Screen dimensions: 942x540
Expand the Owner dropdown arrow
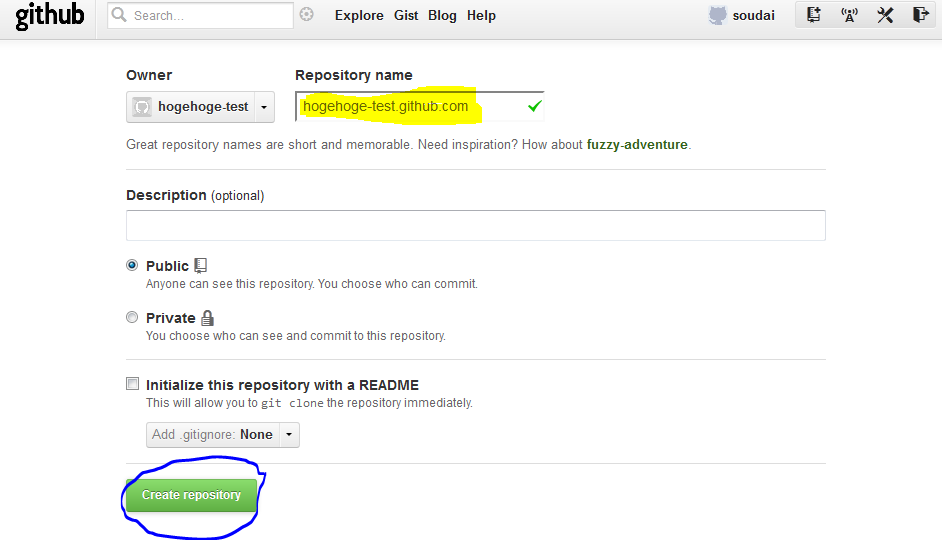[264, 107]
